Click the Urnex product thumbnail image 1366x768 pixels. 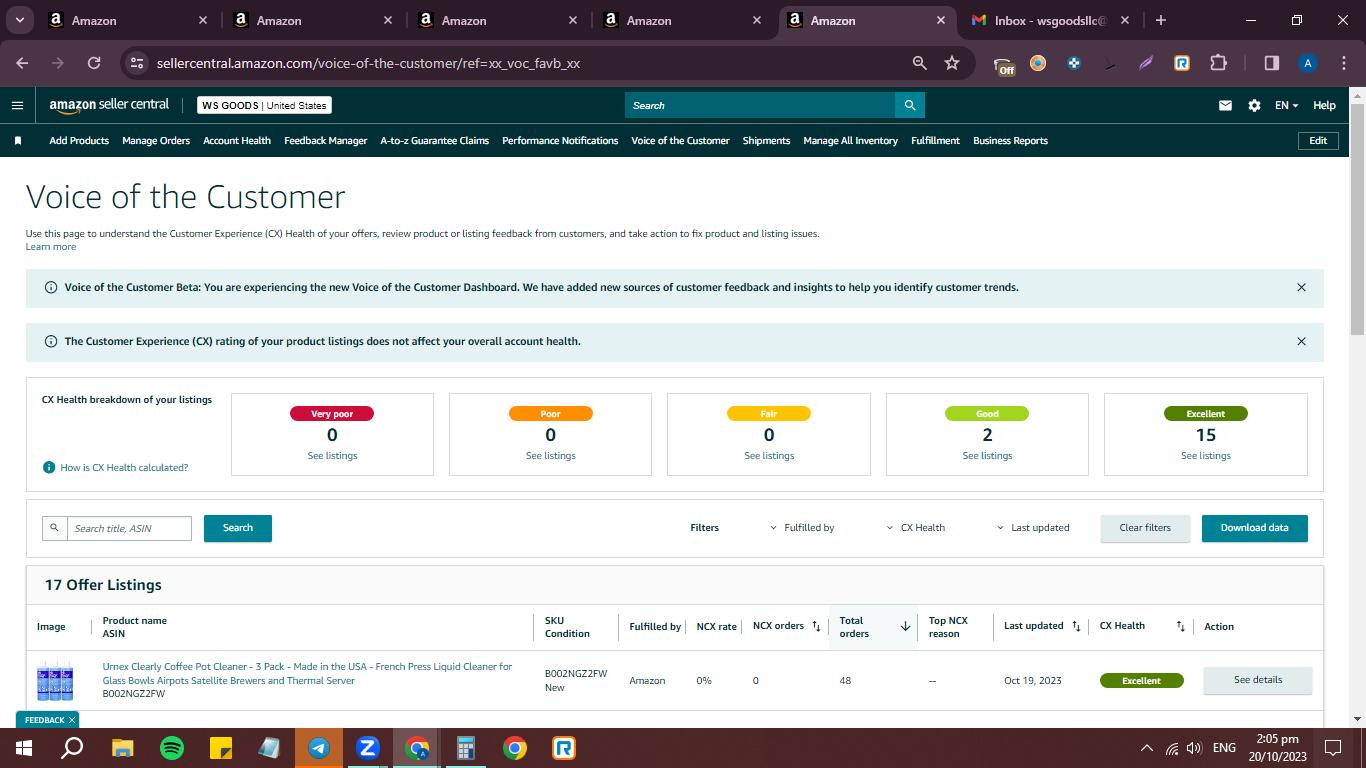click(x=55, y=680)
